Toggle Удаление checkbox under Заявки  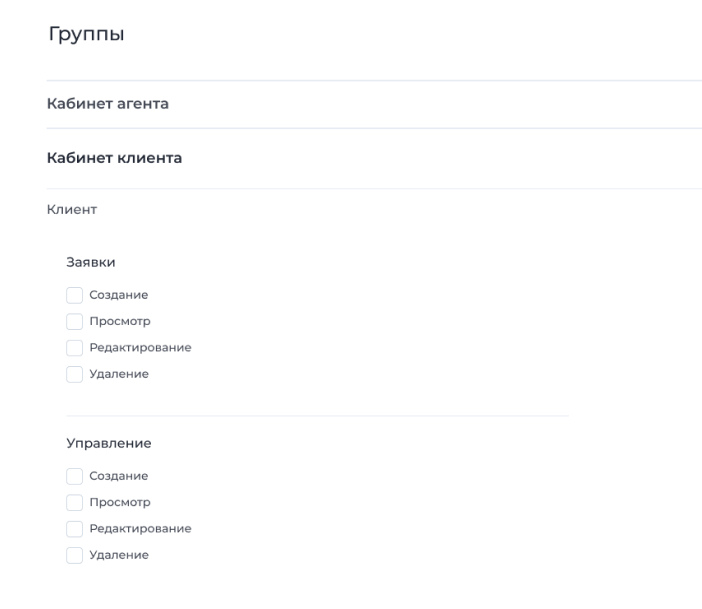tap(74, 374)
